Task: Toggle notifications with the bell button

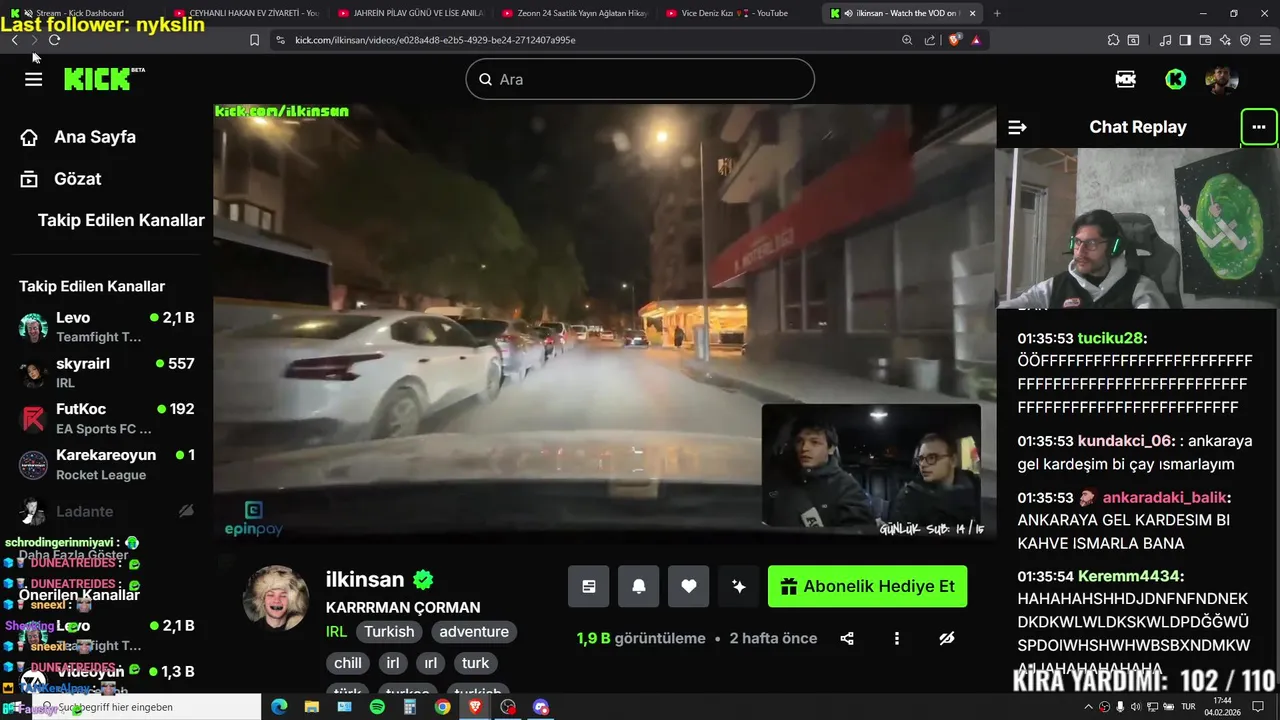Action: click(x=639, y=586)
